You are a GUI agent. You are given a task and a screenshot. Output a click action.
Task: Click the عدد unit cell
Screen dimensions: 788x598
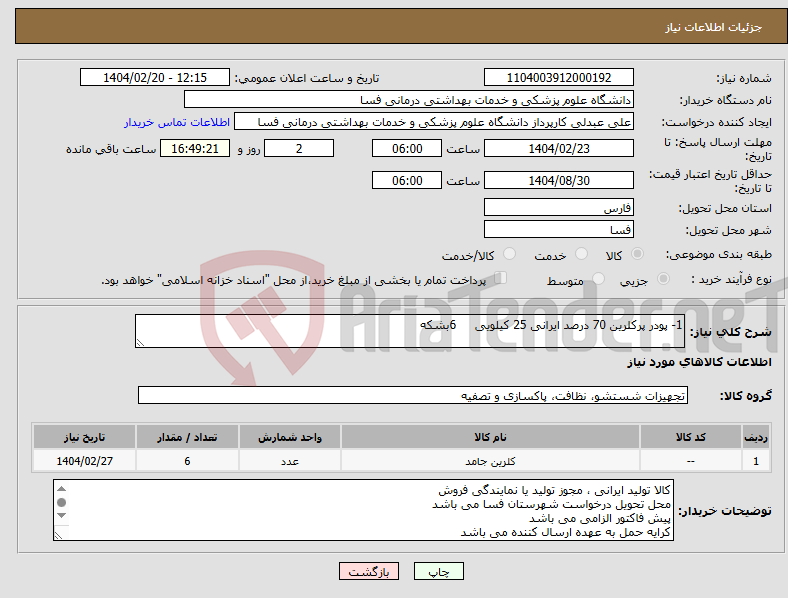pos(290,461)
